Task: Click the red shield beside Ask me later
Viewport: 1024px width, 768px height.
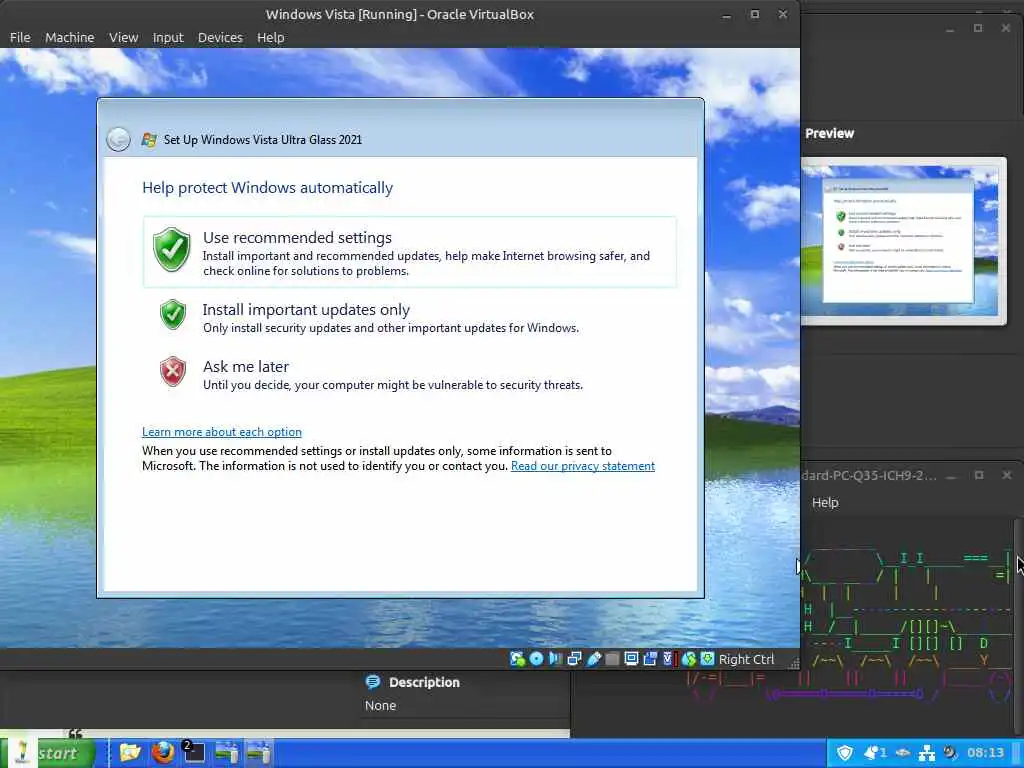Action: [x=173, y=372]
